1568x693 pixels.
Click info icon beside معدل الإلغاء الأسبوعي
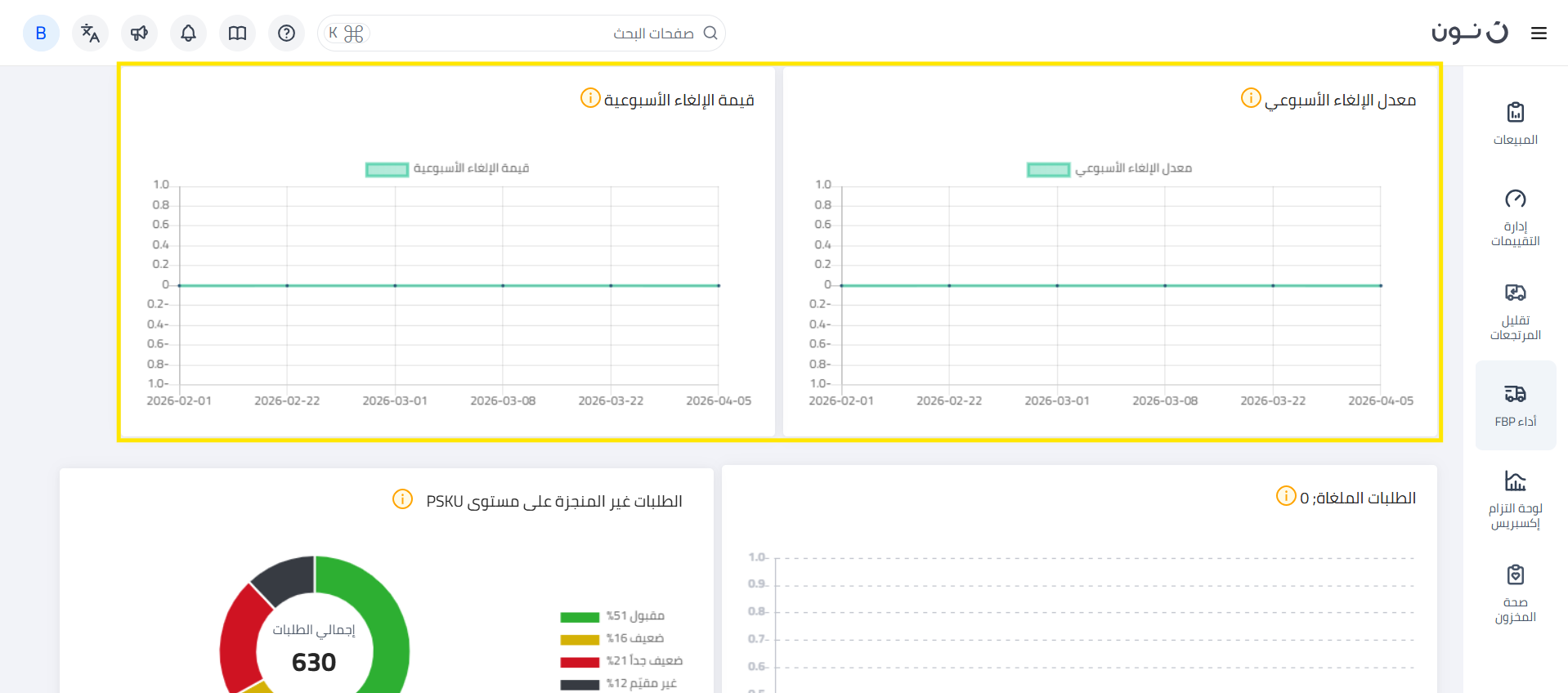click(x=1251, y=98)
